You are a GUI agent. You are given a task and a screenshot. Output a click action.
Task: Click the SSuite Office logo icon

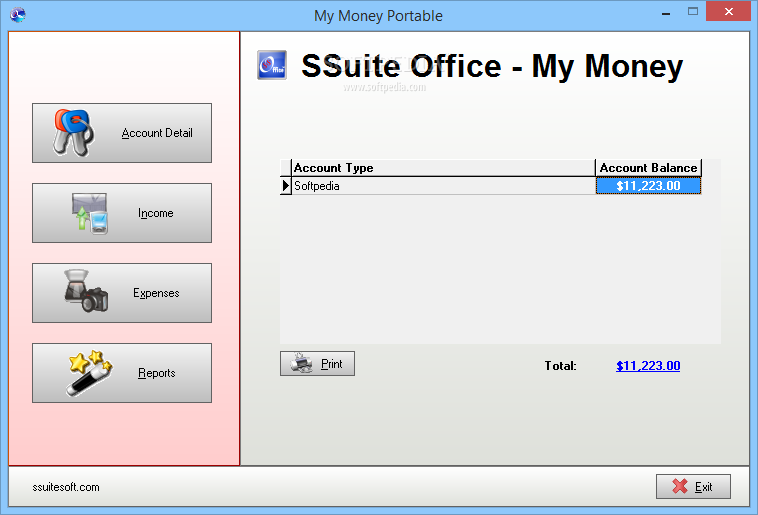[x=272, y=65]
